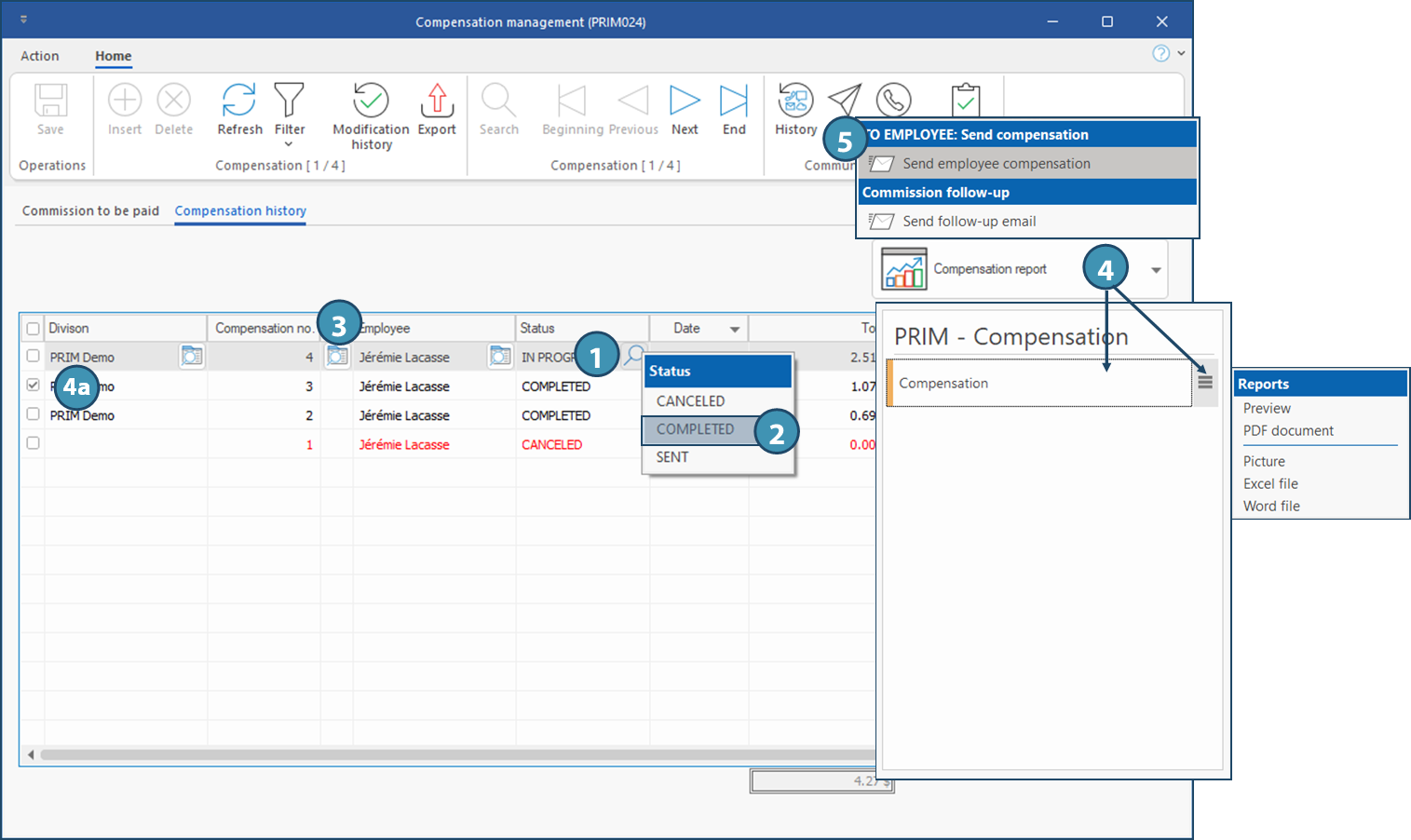The width and height of the screenshot is (1411, 840).
Task: Click the hamburger menu icon beside Compensation report
Action: (x=1204, y=382)
